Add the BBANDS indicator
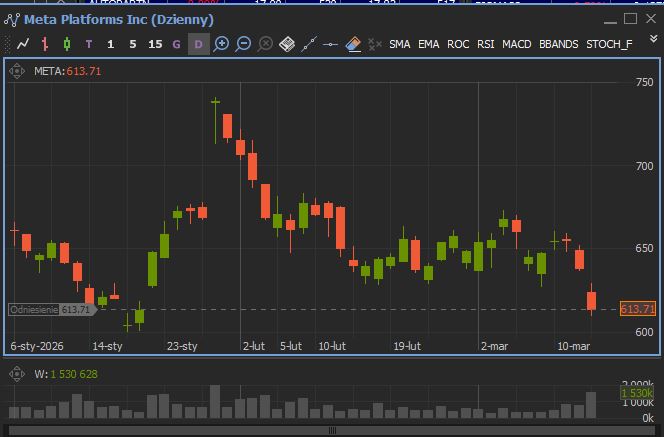This screenshot has width=664, height=437. coord(558,44)
